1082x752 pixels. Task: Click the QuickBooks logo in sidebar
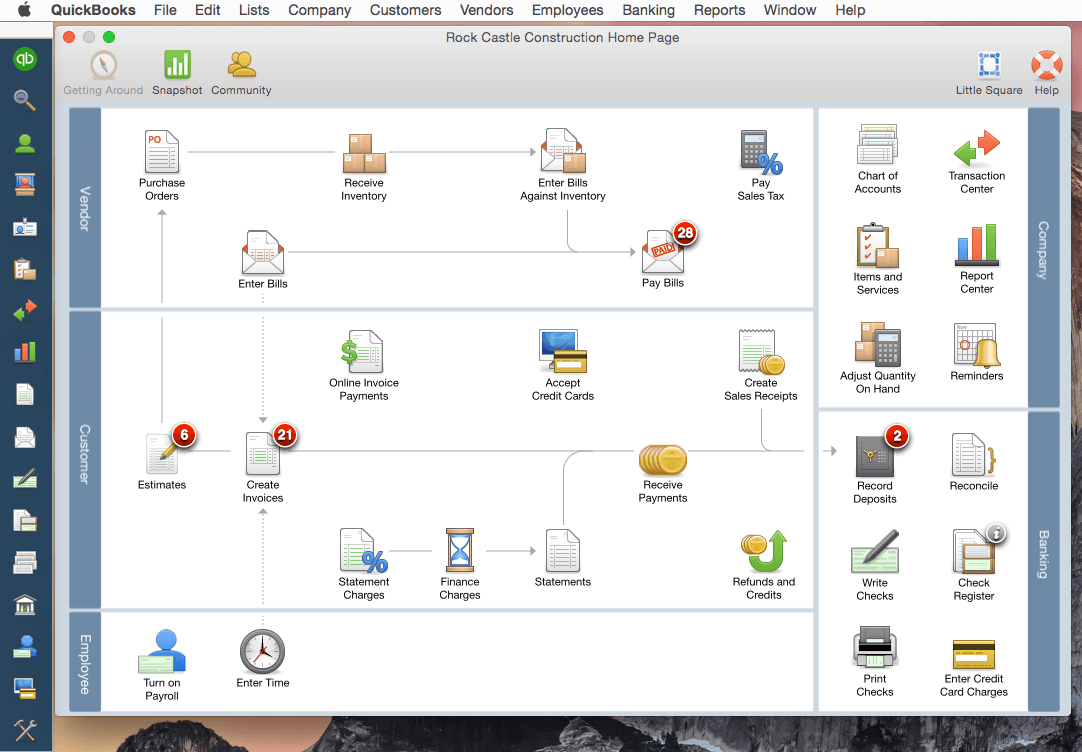click(25, 59)
